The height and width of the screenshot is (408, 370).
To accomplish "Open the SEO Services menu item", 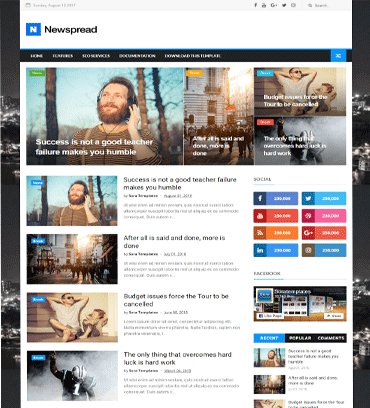I will tap(96, 56).
